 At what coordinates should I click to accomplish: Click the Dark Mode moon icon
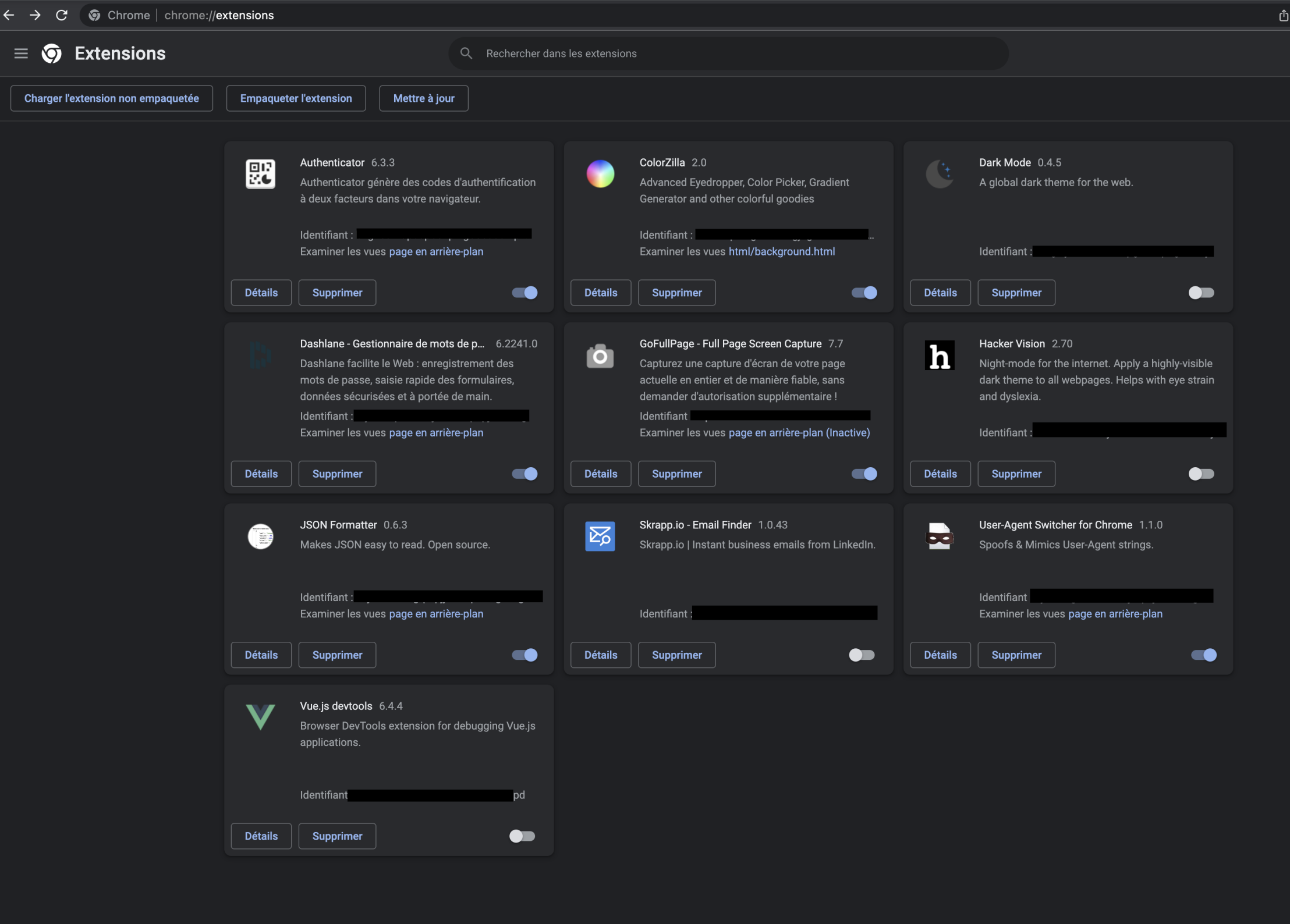940,174
